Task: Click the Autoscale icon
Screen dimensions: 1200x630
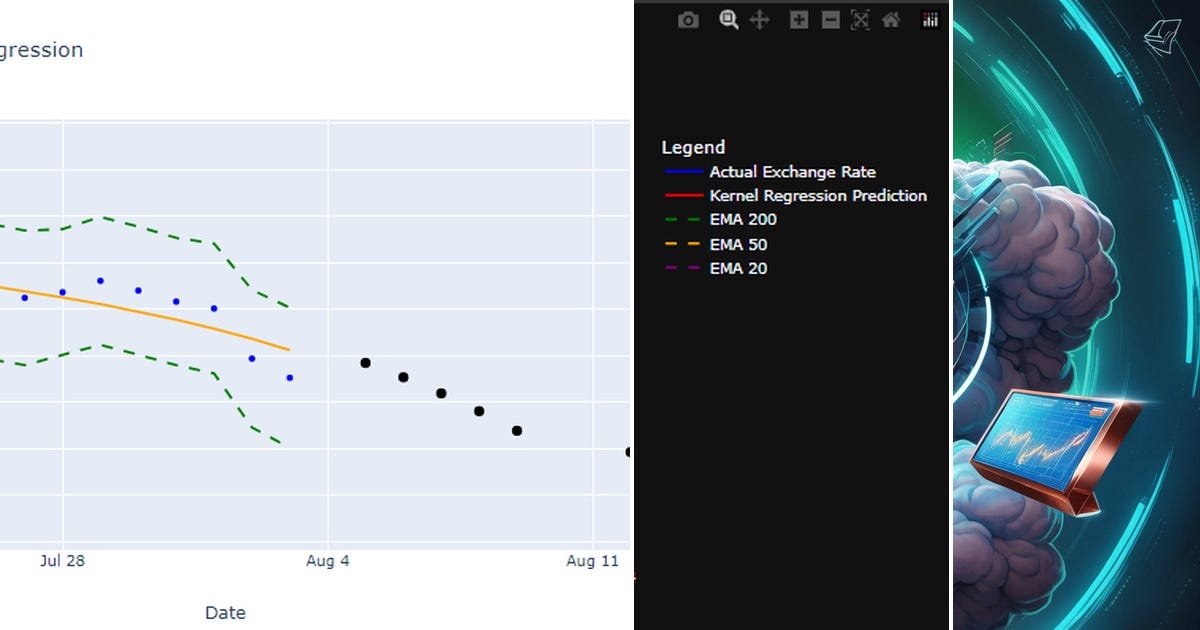Action: tap(860, 18)
